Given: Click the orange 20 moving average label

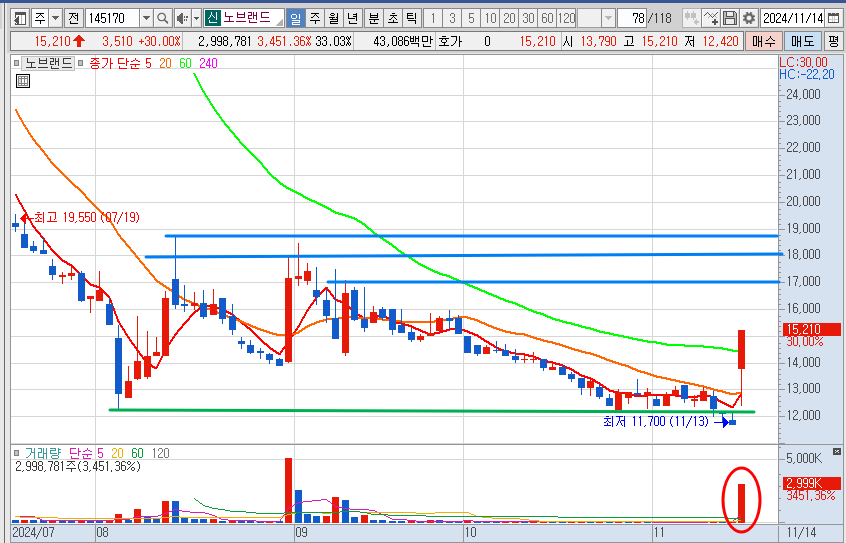Looking at the screenshot, I should click(x=165, y=64).
